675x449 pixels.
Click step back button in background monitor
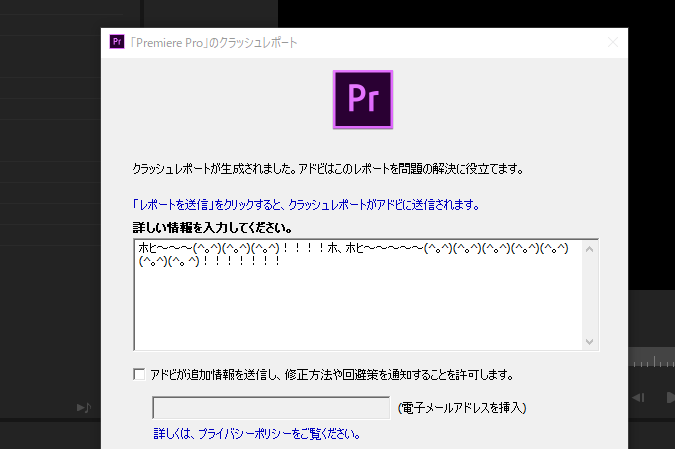click(638, 397)
